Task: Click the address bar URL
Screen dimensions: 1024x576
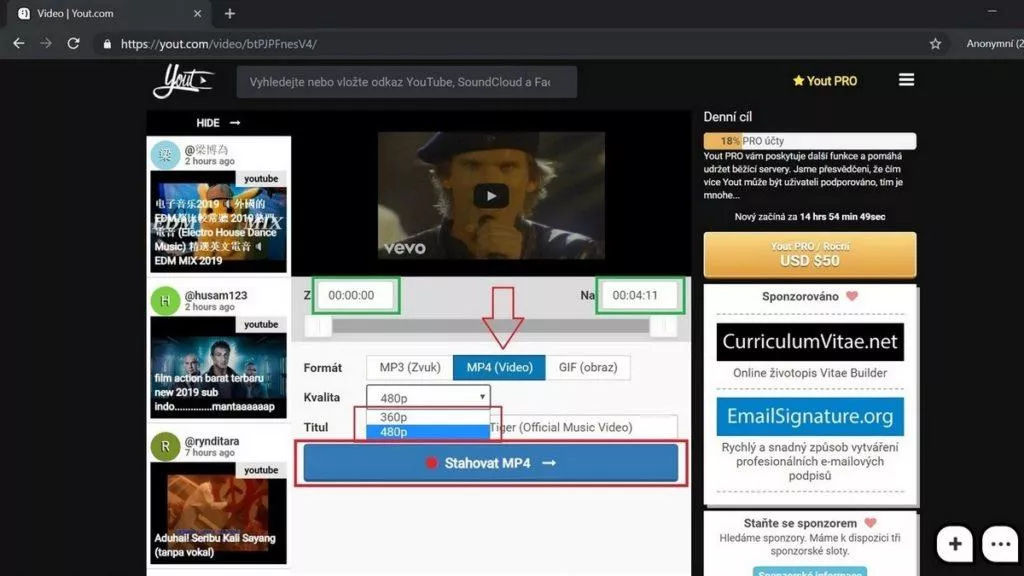Action: point(219,44)
